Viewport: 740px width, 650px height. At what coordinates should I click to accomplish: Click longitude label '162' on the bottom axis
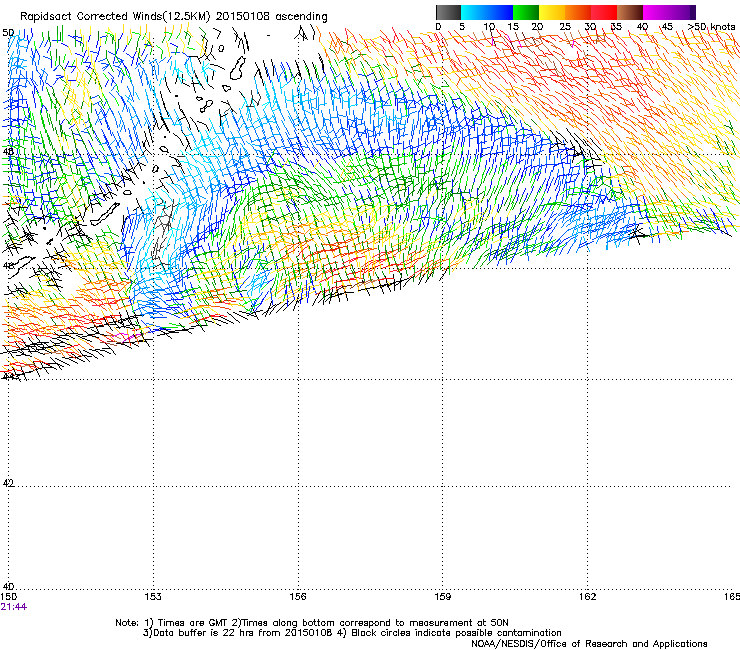pyautogui.click(x=588, y=597)
